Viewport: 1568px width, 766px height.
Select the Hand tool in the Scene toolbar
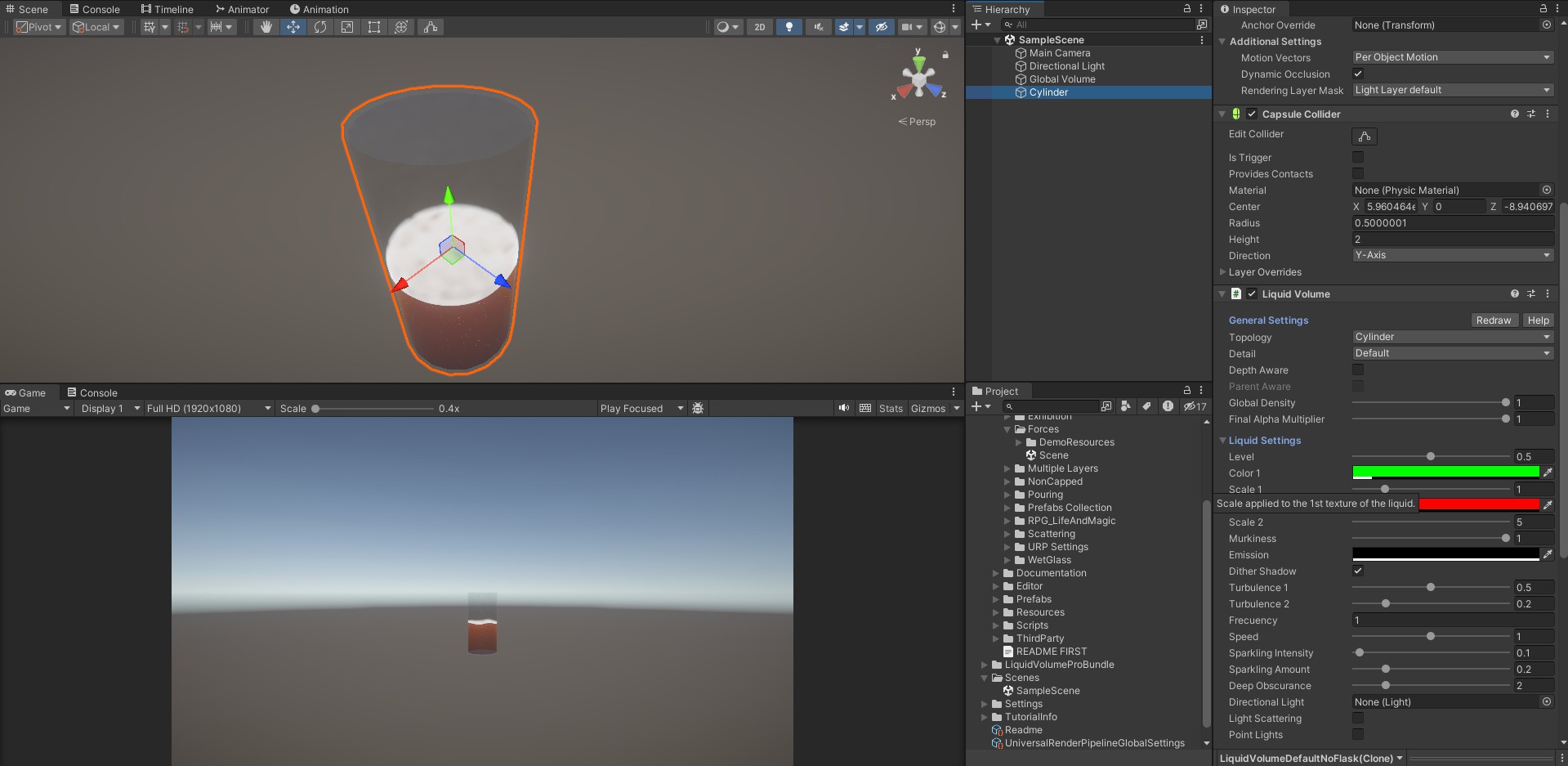(266, 27)
